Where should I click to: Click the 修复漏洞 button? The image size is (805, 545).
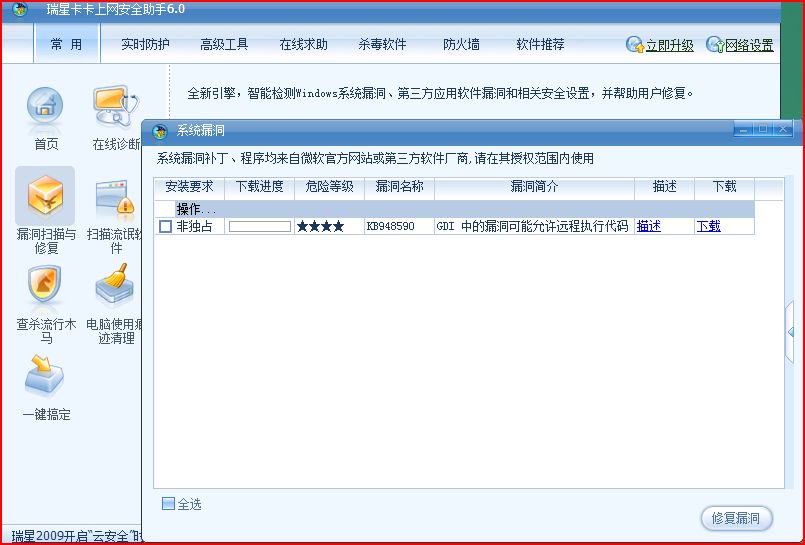[736, 518]
